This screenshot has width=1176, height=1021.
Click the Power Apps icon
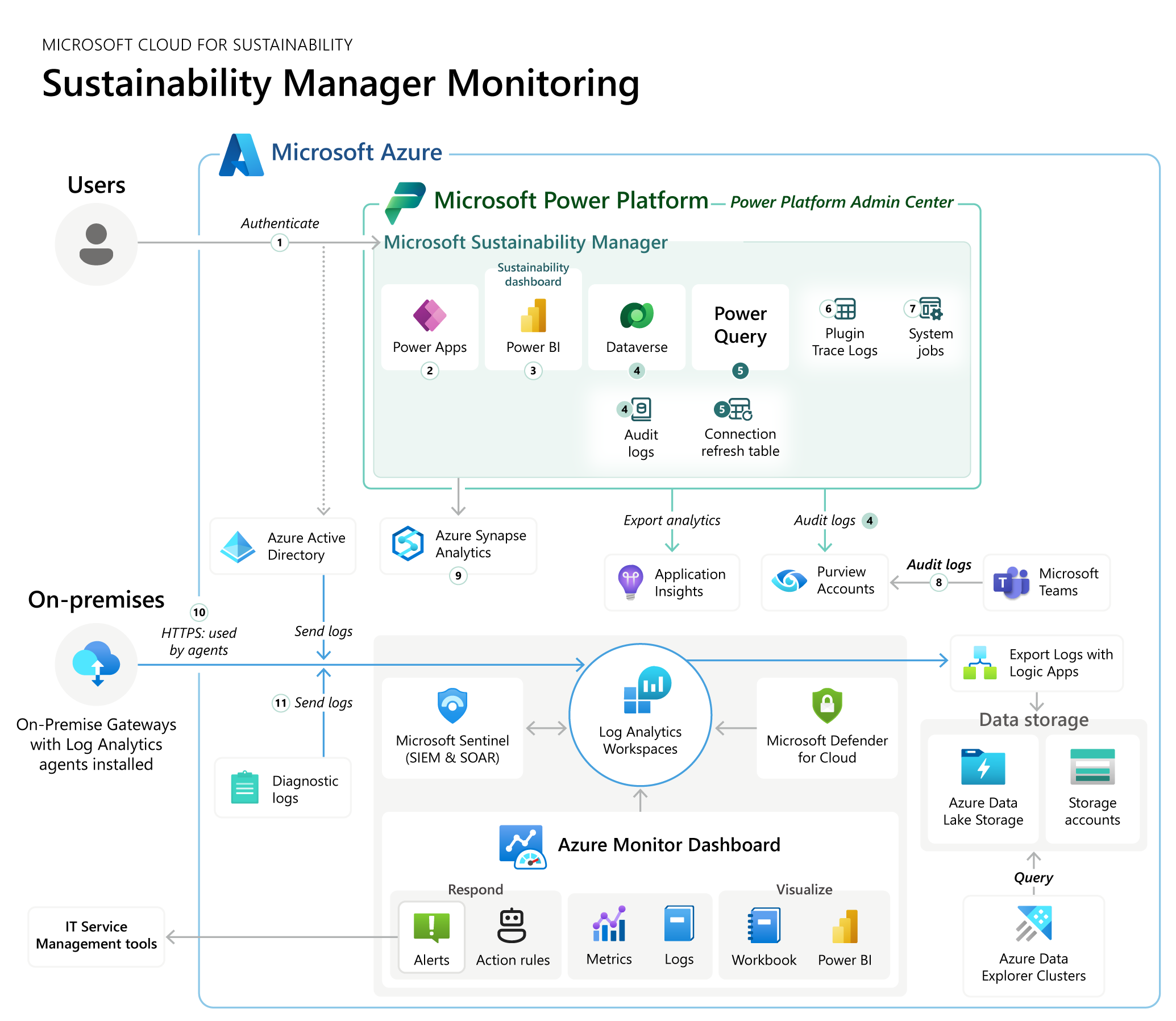point(429,315)
